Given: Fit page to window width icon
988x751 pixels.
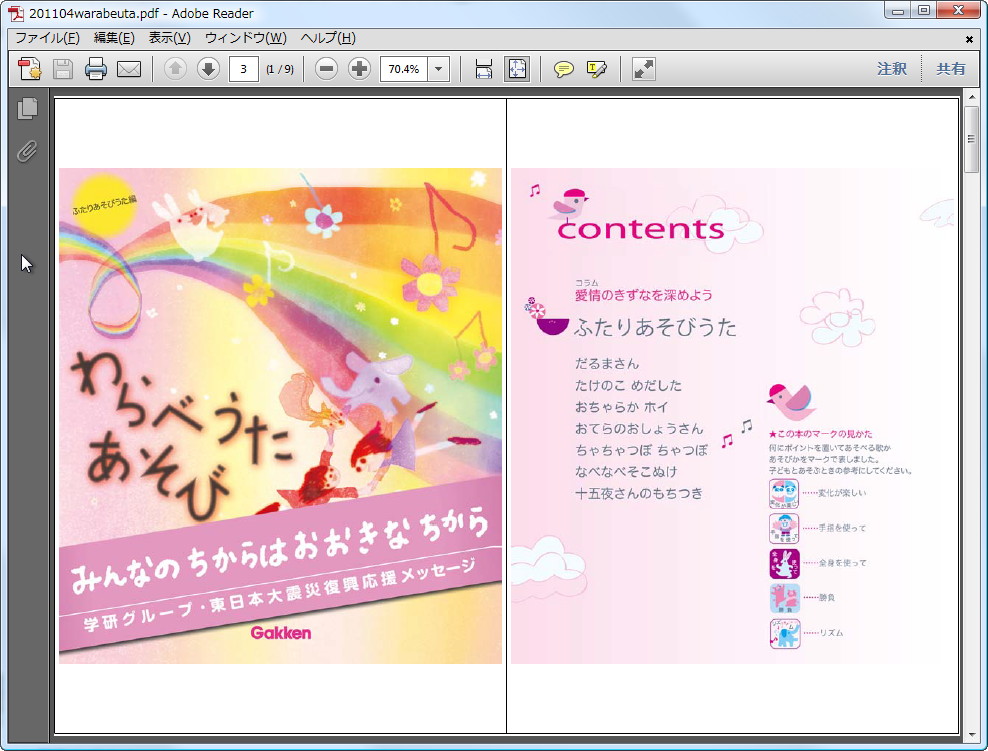Looking at the screenshot, I should tap(484, 69).
